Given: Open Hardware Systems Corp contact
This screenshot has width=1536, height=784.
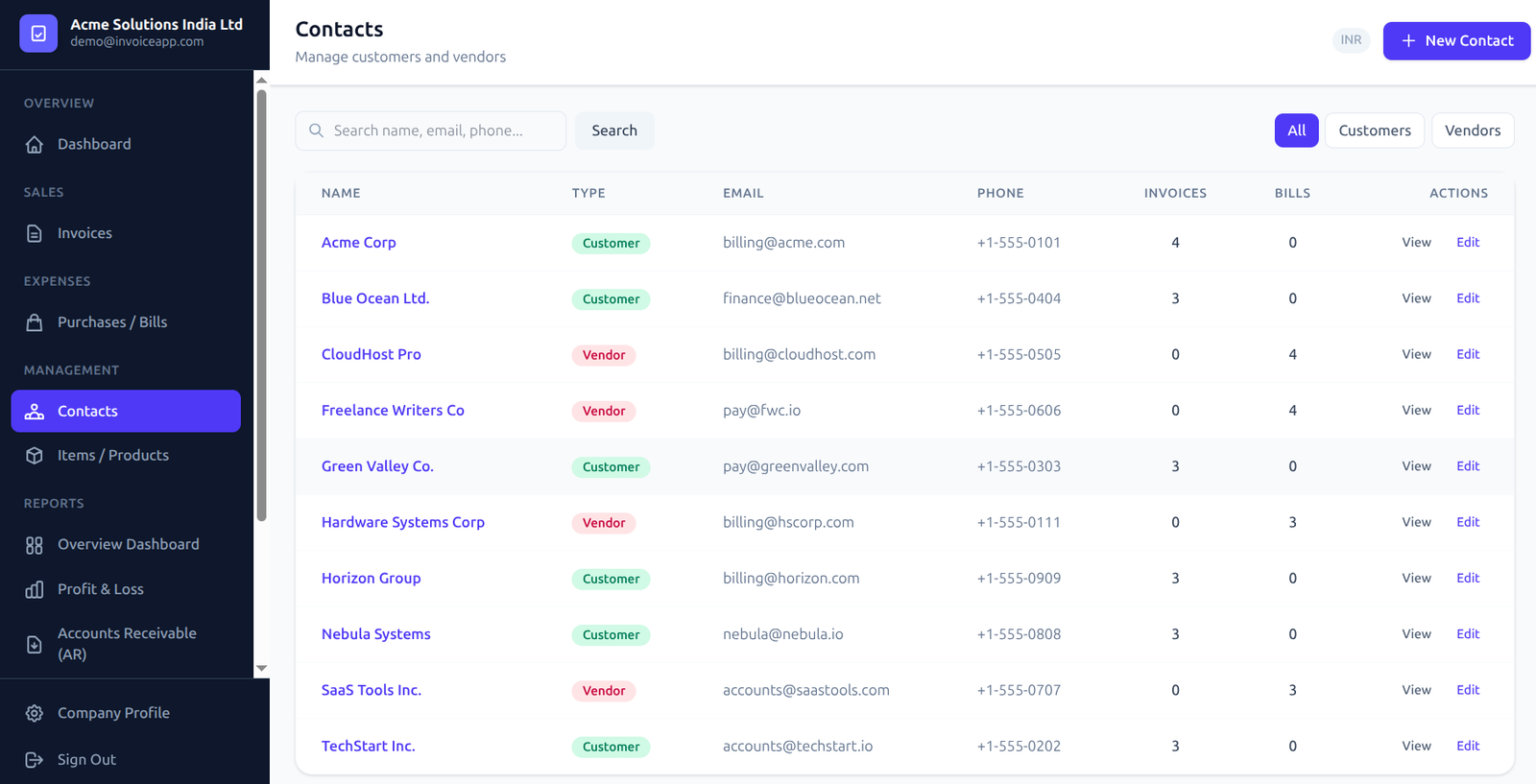Looking at the screenshot, I should (403, 522).
